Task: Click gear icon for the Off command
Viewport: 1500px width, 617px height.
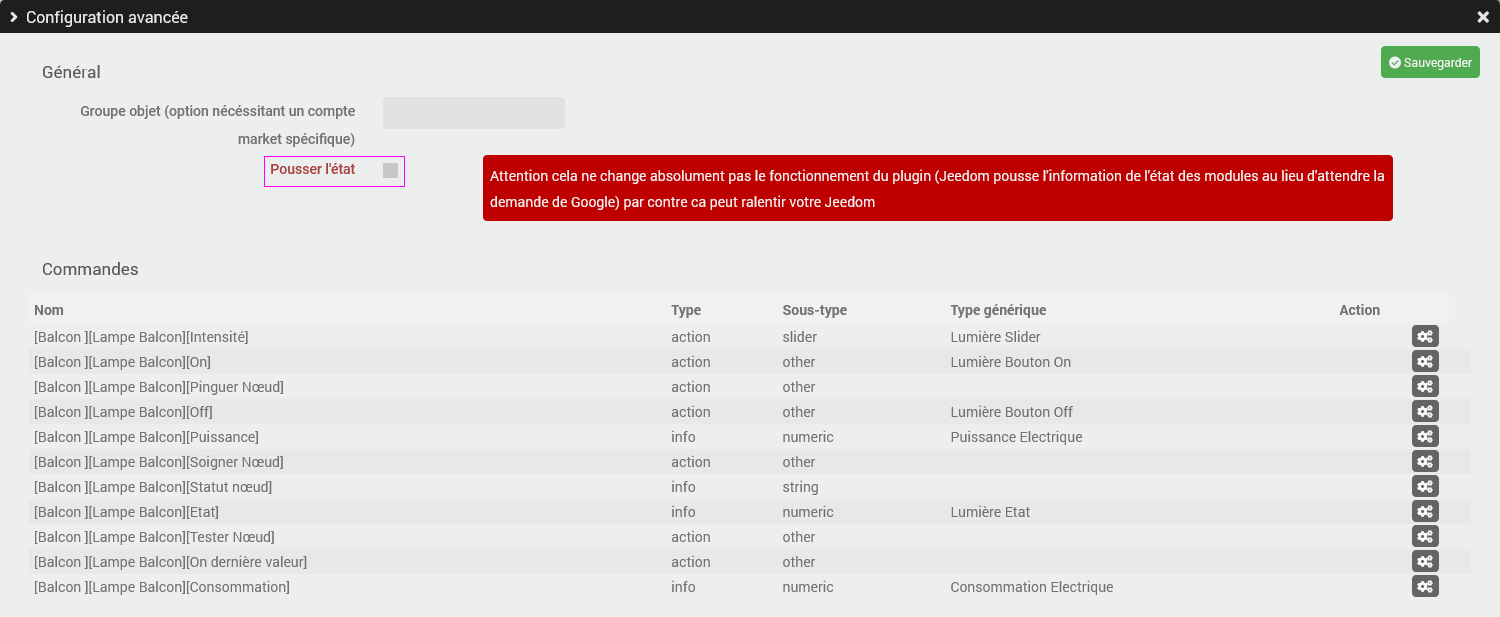Action: pos(1425,412)
